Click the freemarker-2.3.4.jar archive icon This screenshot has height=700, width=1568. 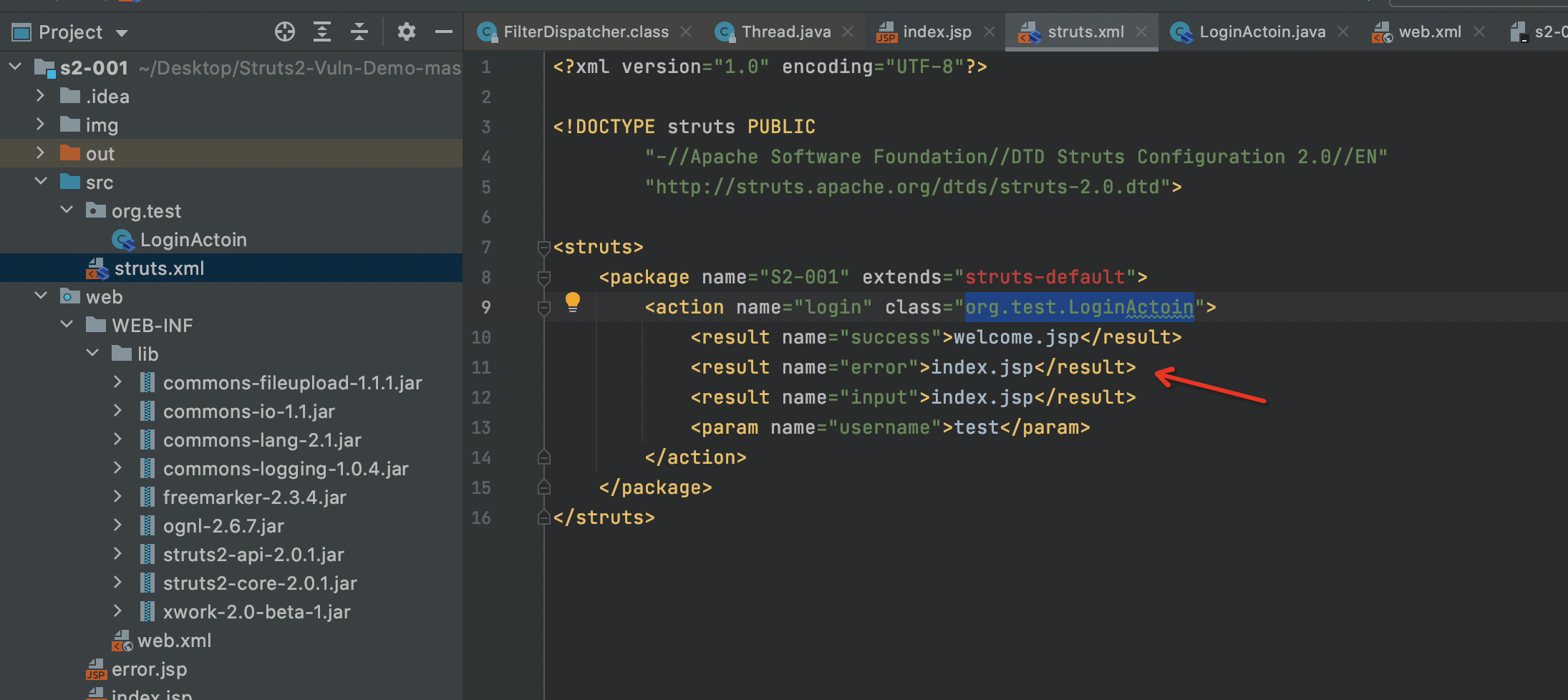click(147, 497)
